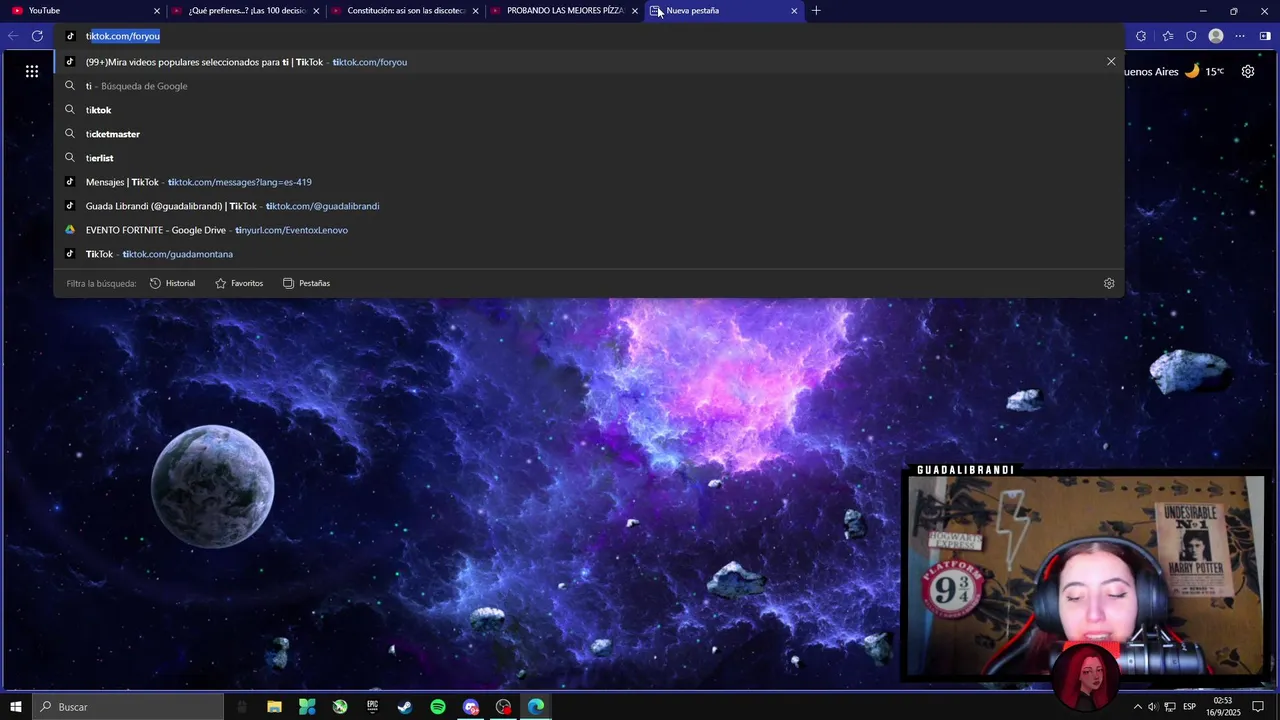This screenshot has width=1280, height=720.
Task: Open Edge settings and more menu
Action: click(x=1240, y=36)
